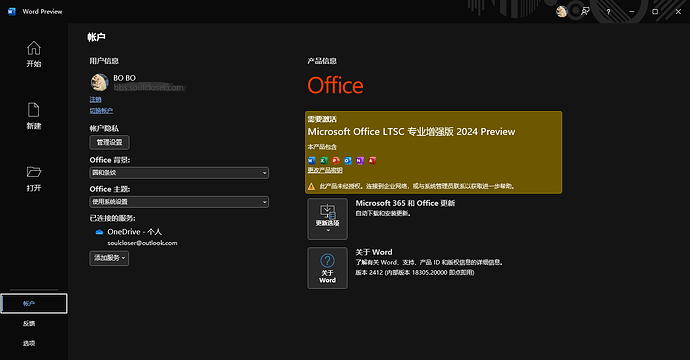The width and height of the screenshot is (690, 360).
Task: Click the feedback person icon in title bar
Action: tap(585, 11)
